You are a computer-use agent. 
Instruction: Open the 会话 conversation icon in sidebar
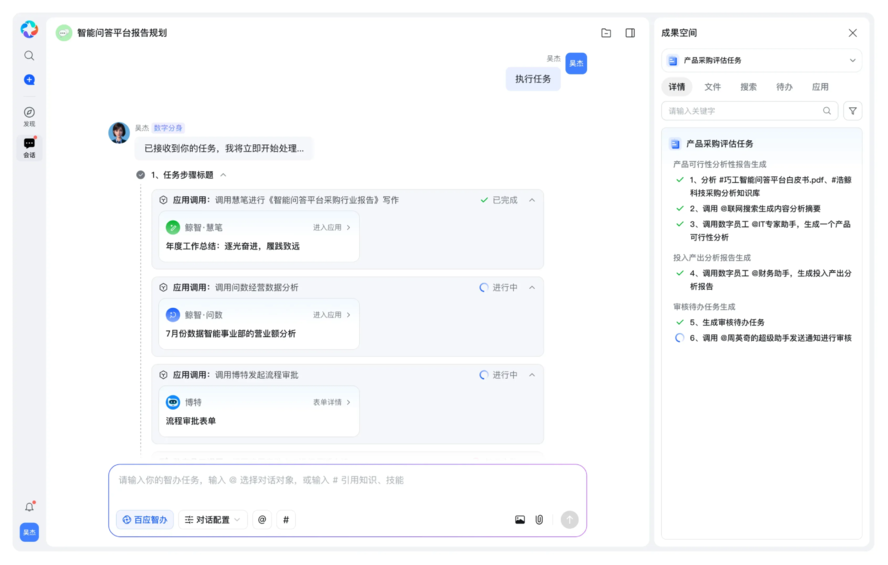click(x=29, y=145)
